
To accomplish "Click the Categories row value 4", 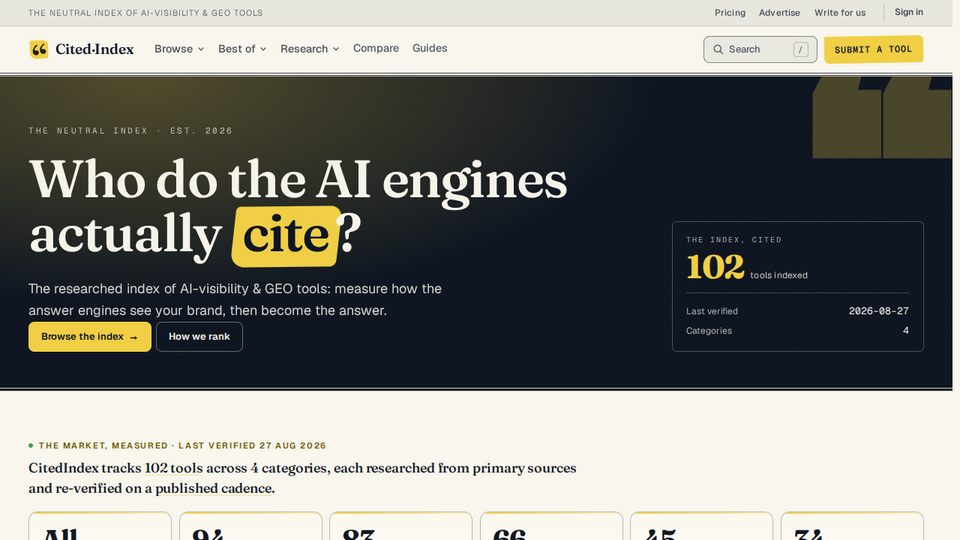I will pos(906,331).
